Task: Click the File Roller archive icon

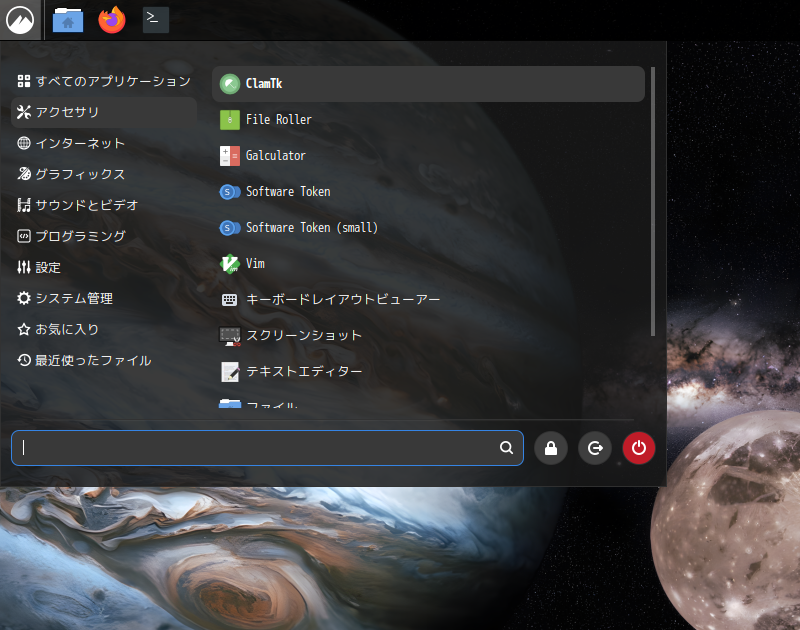Action: coord(230,120)
